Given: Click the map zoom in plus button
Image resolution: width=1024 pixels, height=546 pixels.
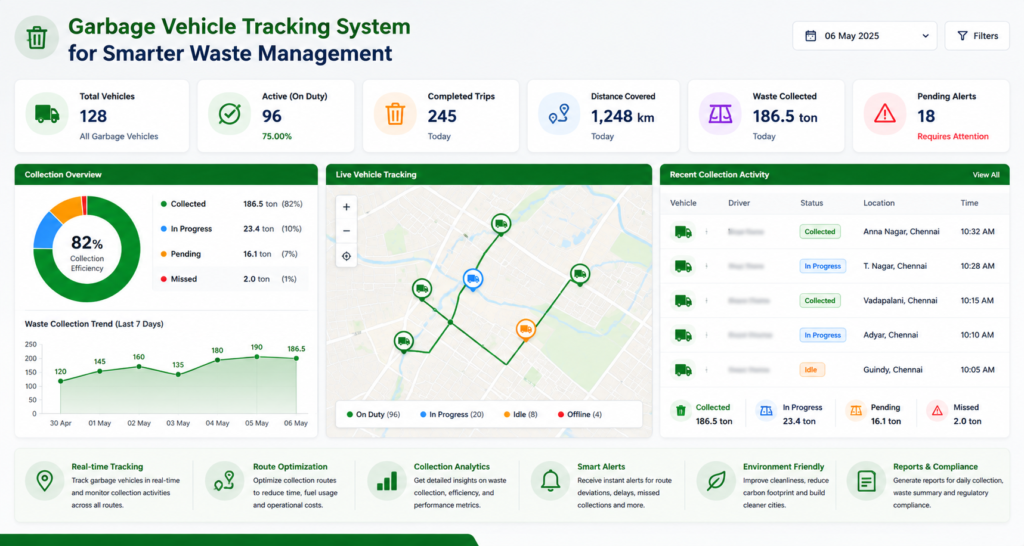Looking at the screenshot, I should click(346, 207).
